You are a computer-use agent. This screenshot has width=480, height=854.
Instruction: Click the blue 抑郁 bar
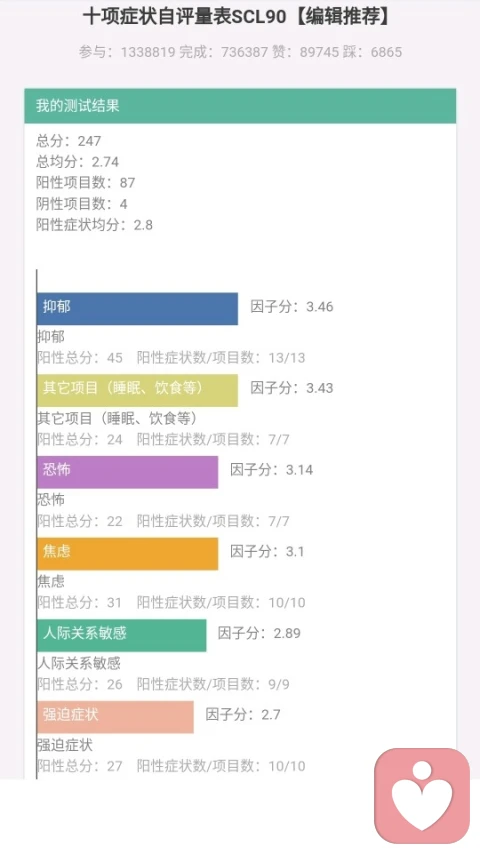[x=137, y=309]
